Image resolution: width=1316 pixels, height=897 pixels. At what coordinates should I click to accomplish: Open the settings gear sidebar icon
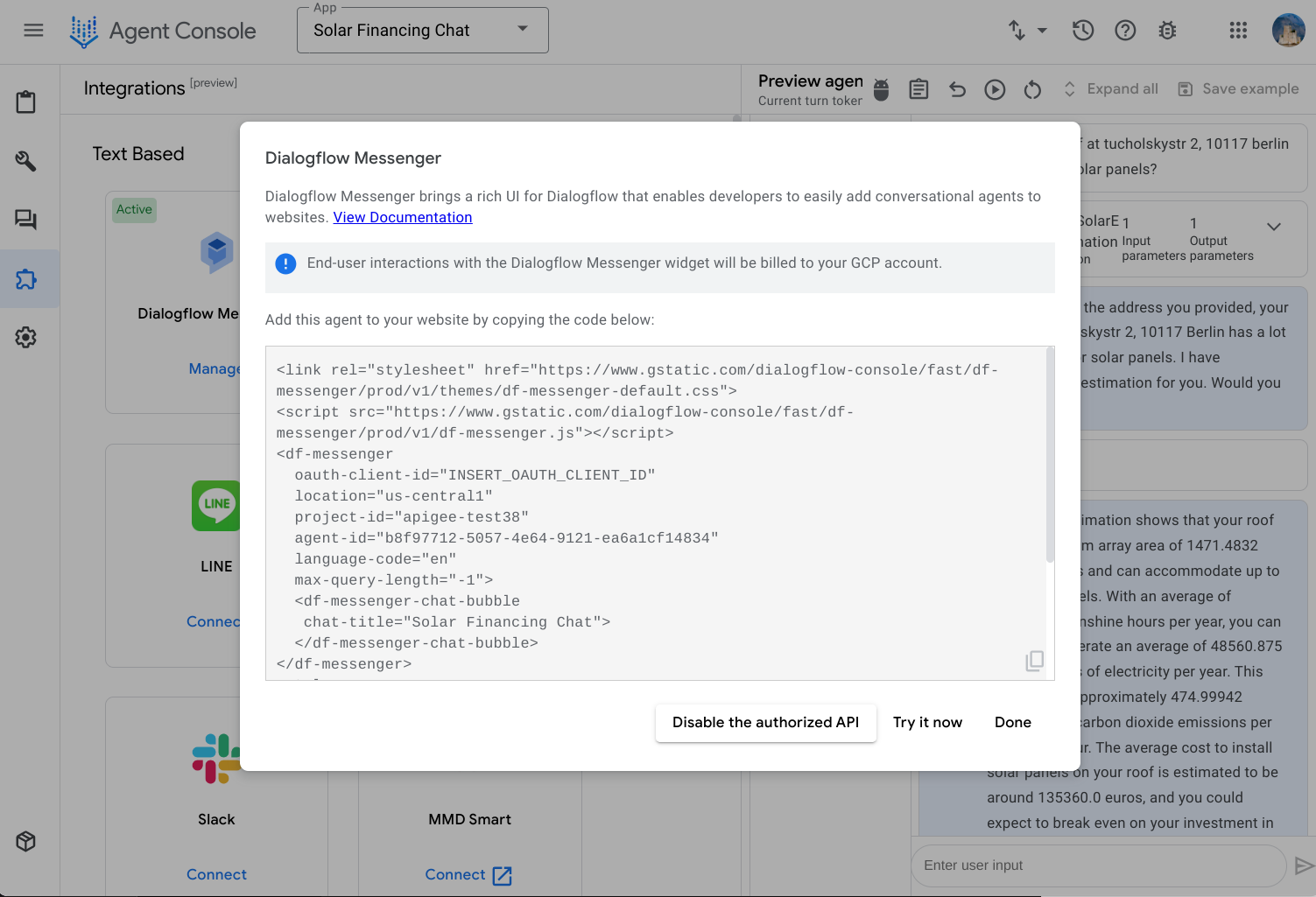pyautogui.click(x=26, y=337)
